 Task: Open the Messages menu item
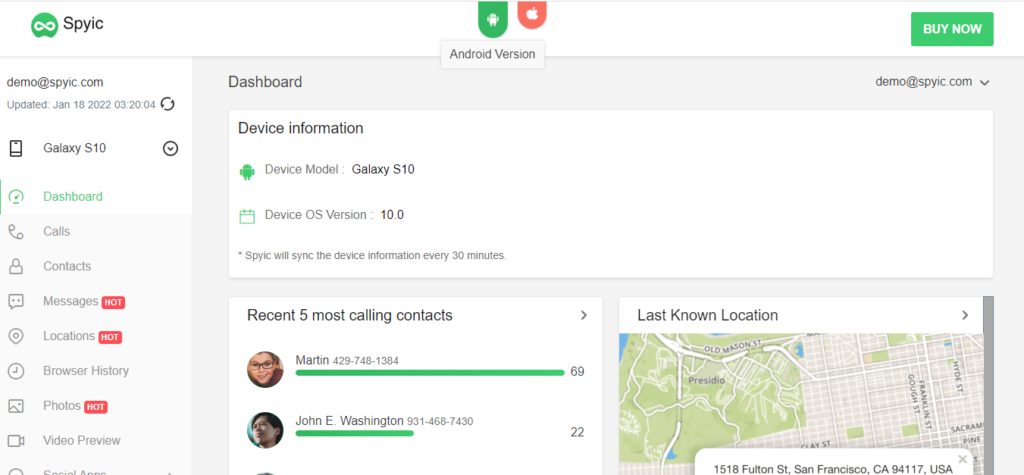pos(96,302)
